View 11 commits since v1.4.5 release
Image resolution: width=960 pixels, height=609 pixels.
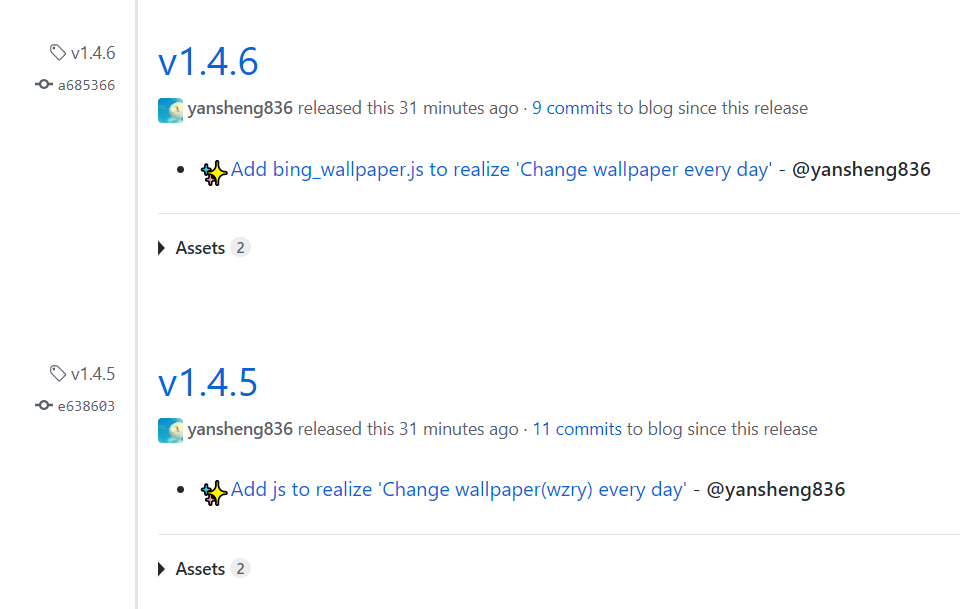577,429
